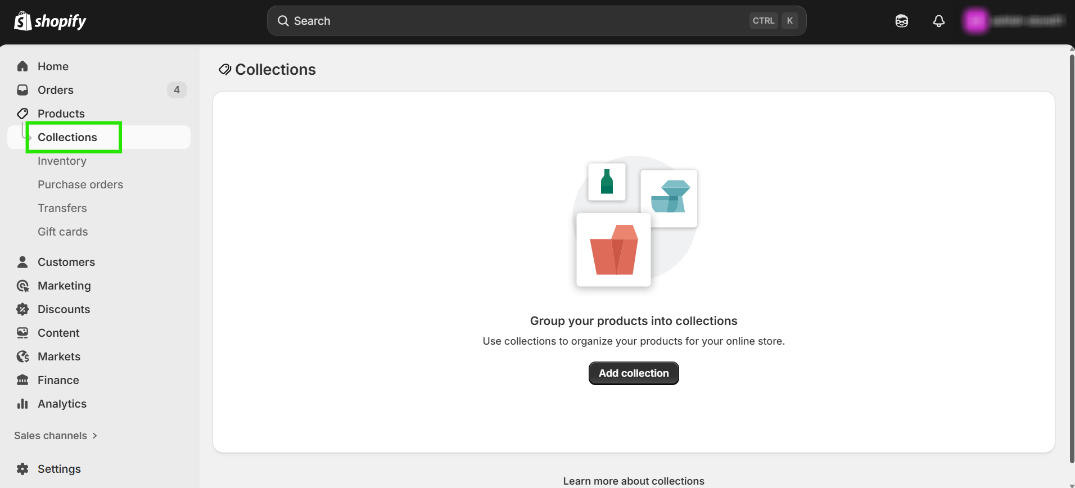This screenshot has height=488, width=1075.
Task: Open the Inventory submenu item
Action: (x=62, y=161)
